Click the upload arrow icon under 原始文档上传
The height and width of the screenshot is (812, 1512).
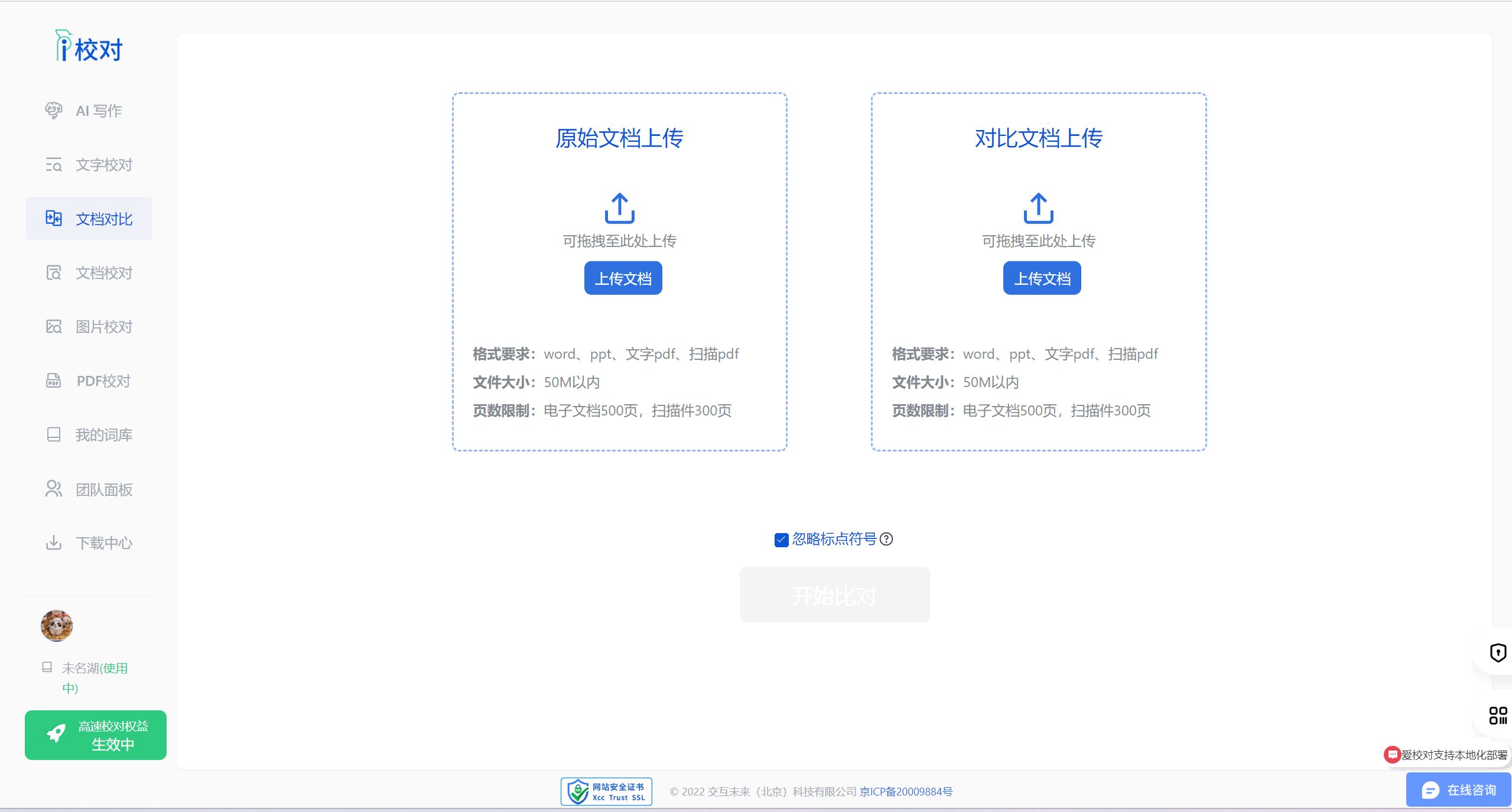tap(619, 208)
